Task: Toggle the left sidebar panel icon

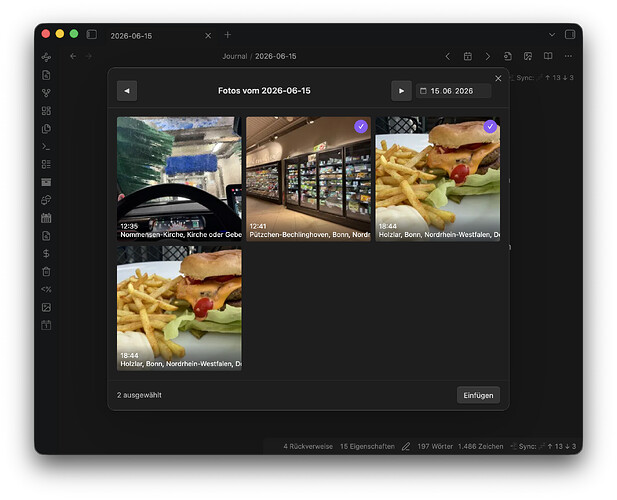Action: (92, 35)
